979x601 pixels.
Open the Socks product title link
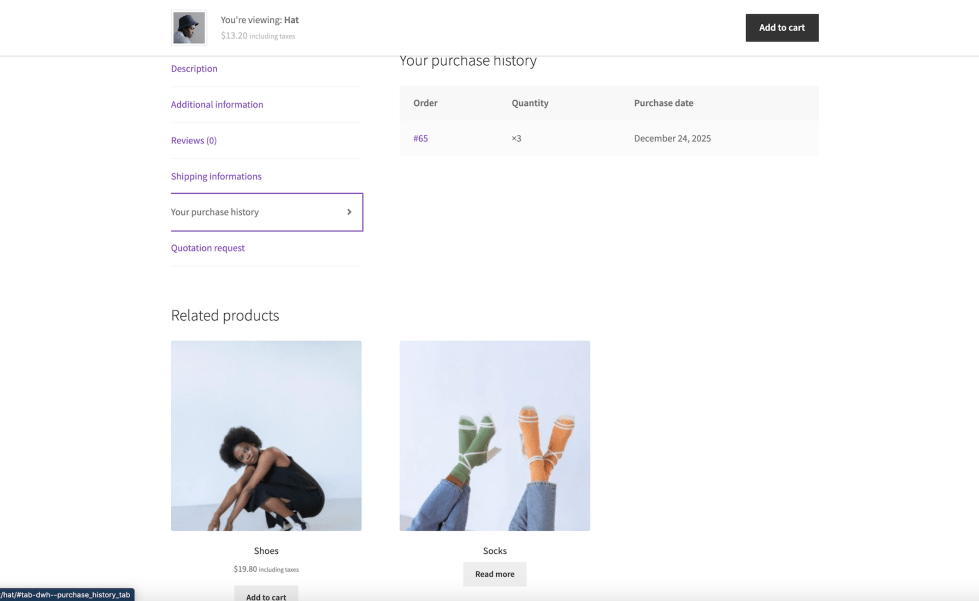coord(494,551)
